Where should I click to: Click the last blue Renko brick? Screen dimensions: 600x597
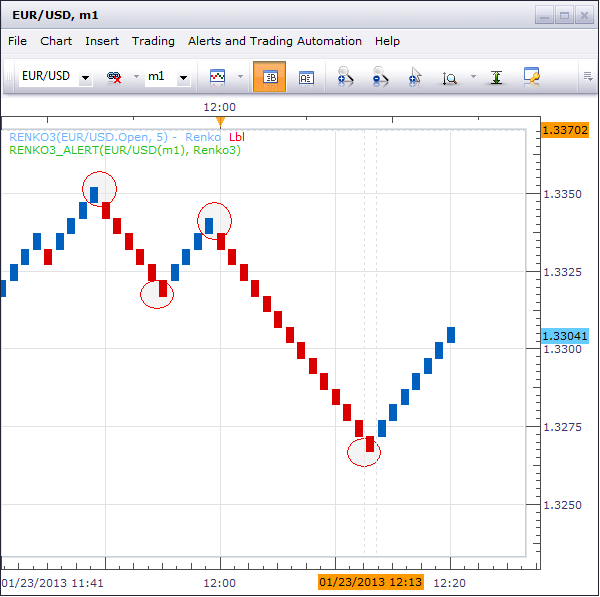451,335
